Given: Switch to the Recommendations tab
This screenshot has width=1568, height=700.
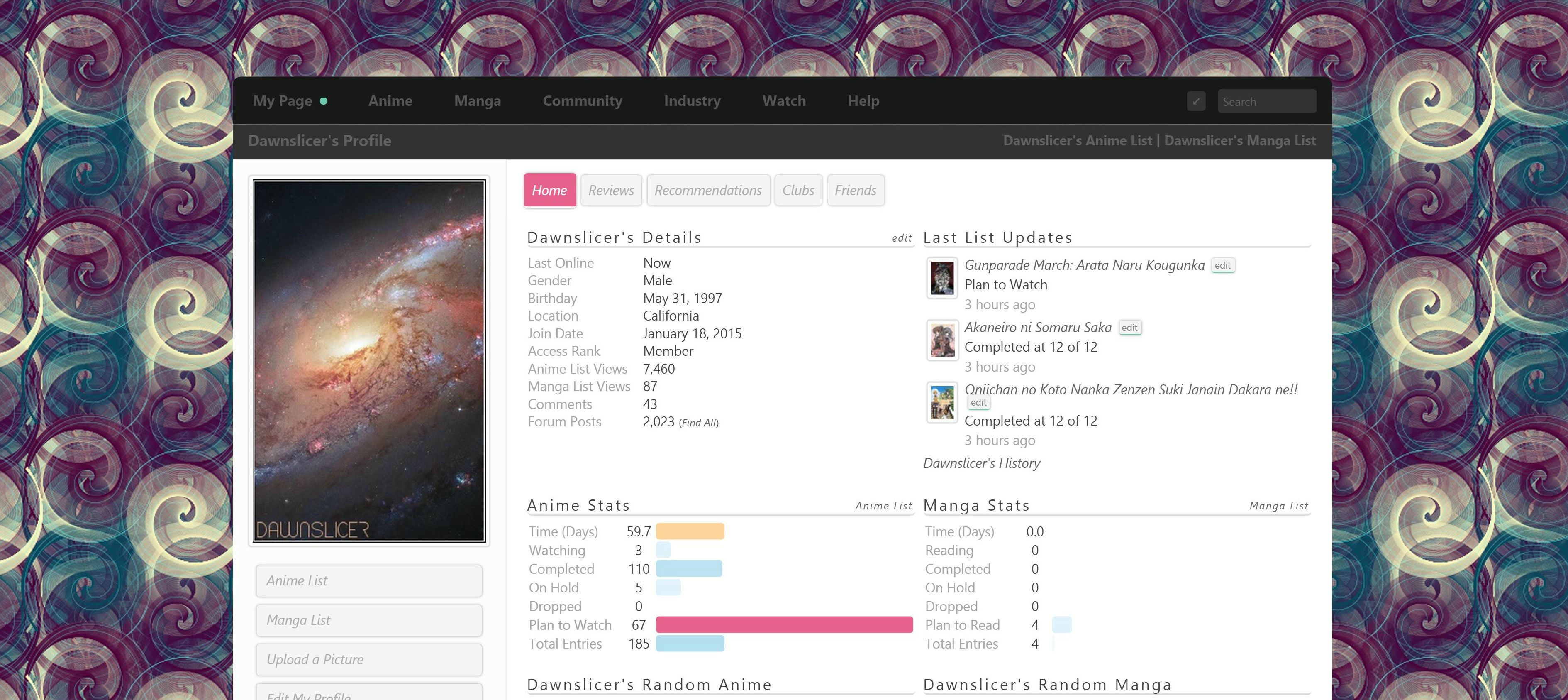Looking at the screenshot, I should 708,190.
